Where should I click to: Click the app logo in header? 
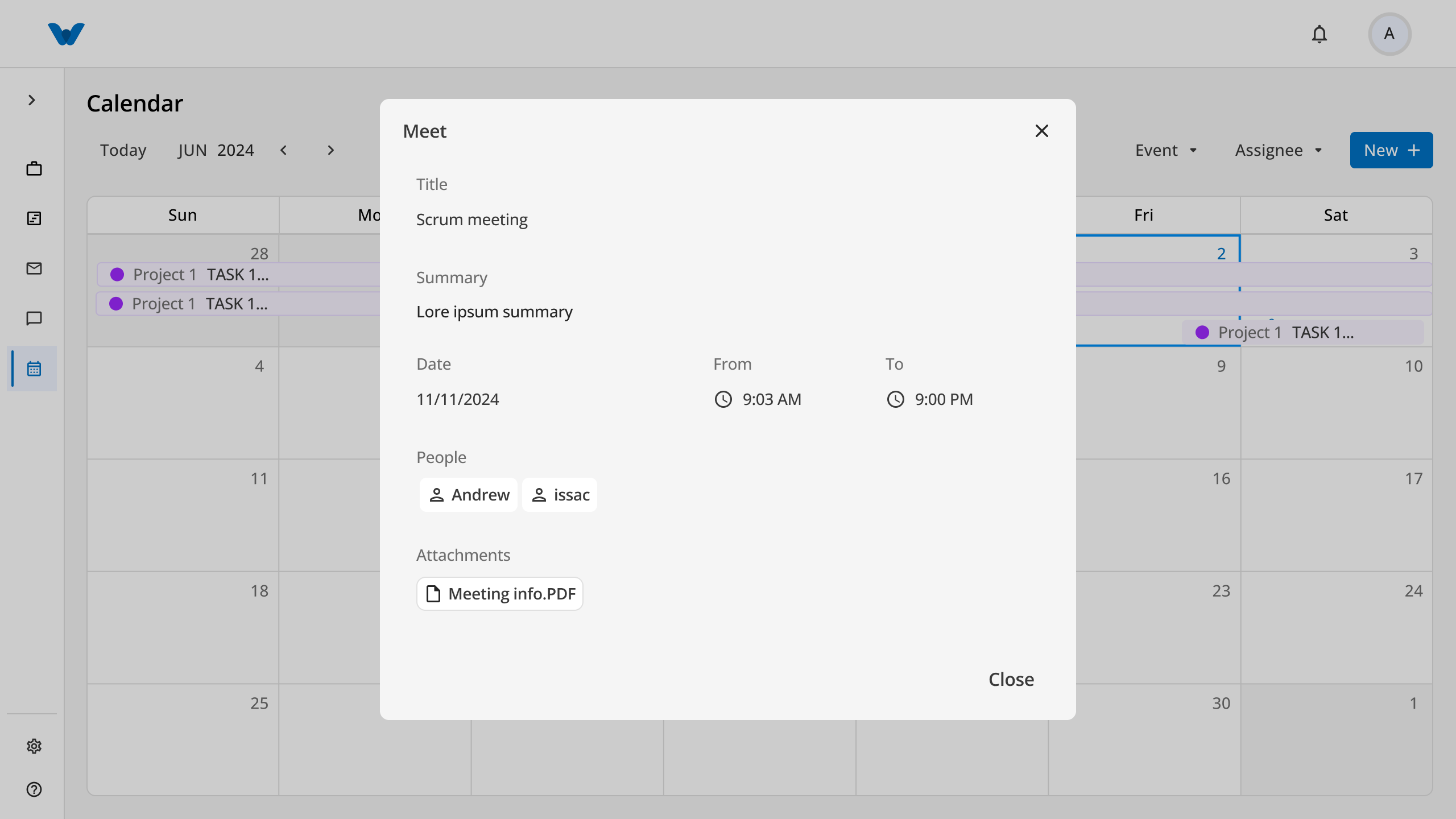(66, 34)
